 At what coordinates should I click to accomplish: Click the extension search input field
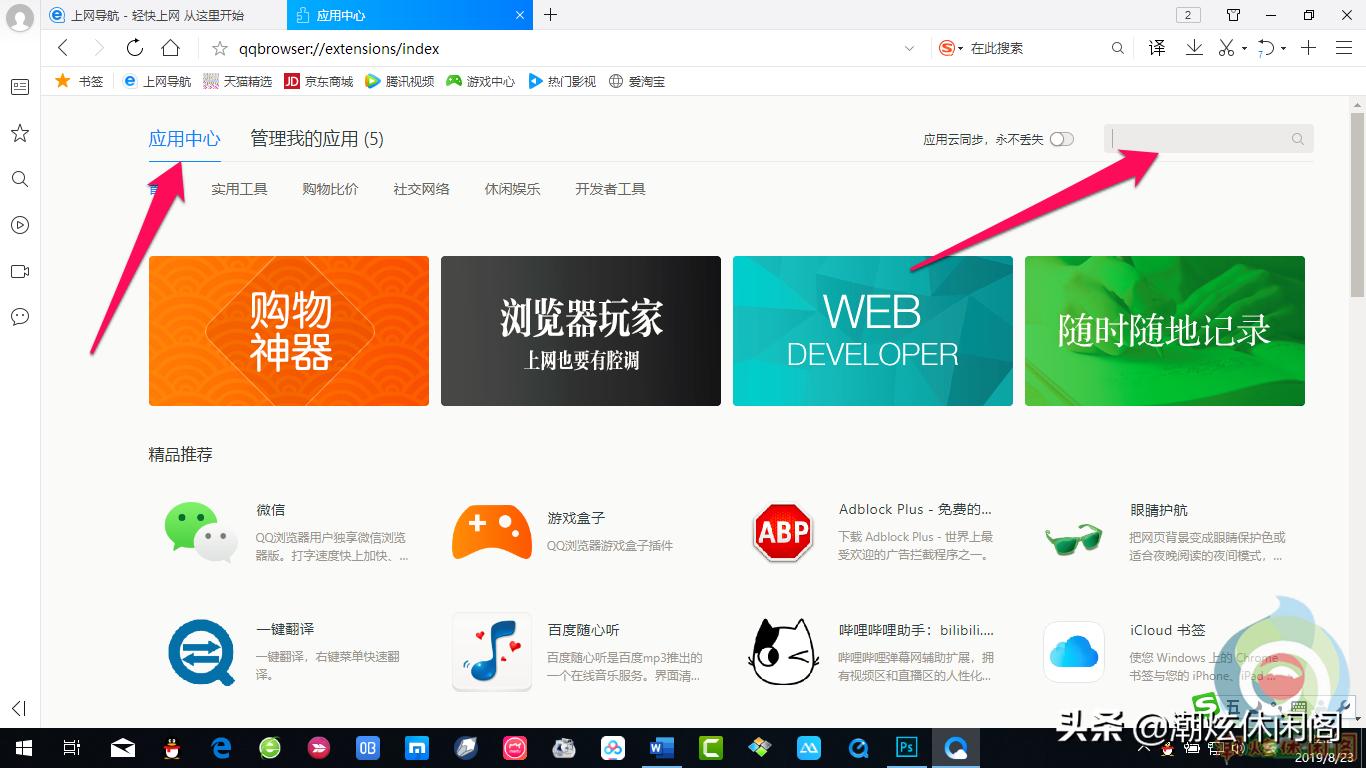pyautogui.click(x=1200, y=139)
